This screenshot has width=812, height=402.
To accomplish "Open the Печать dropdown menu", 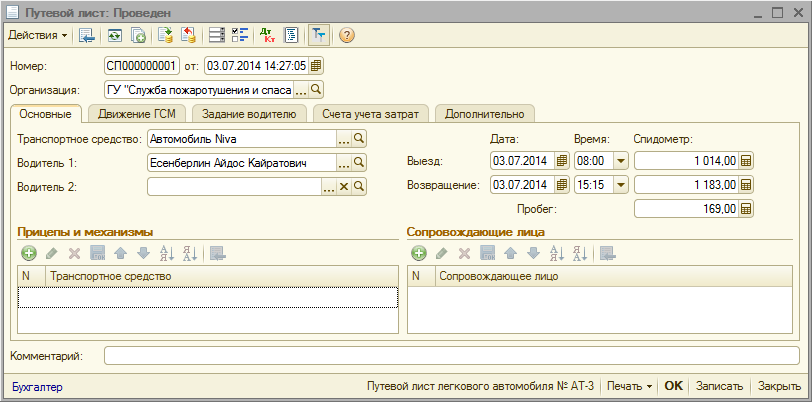I will [x=630, y=386].
